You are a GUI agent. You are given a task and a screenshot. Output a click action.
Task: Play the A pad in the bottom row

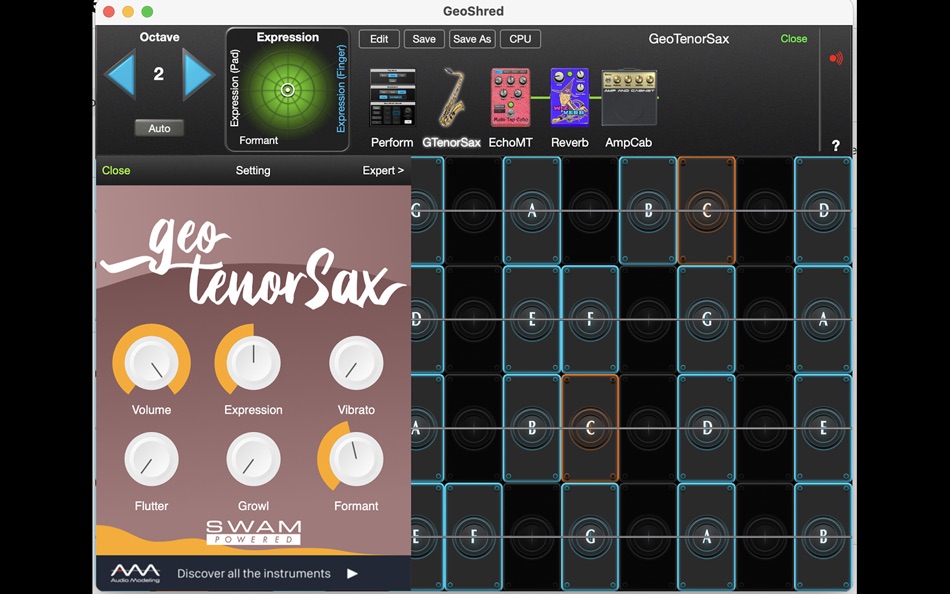[706, 536]
